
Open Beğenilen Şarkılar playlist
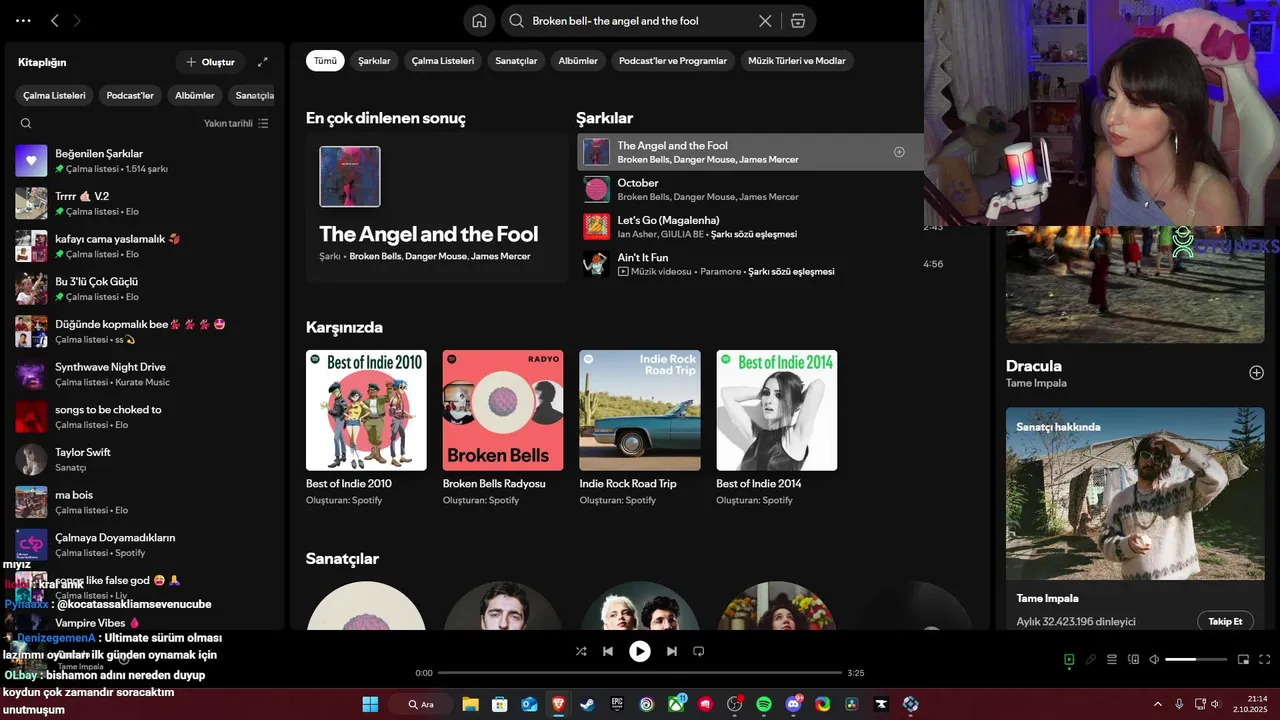(145, 161)
